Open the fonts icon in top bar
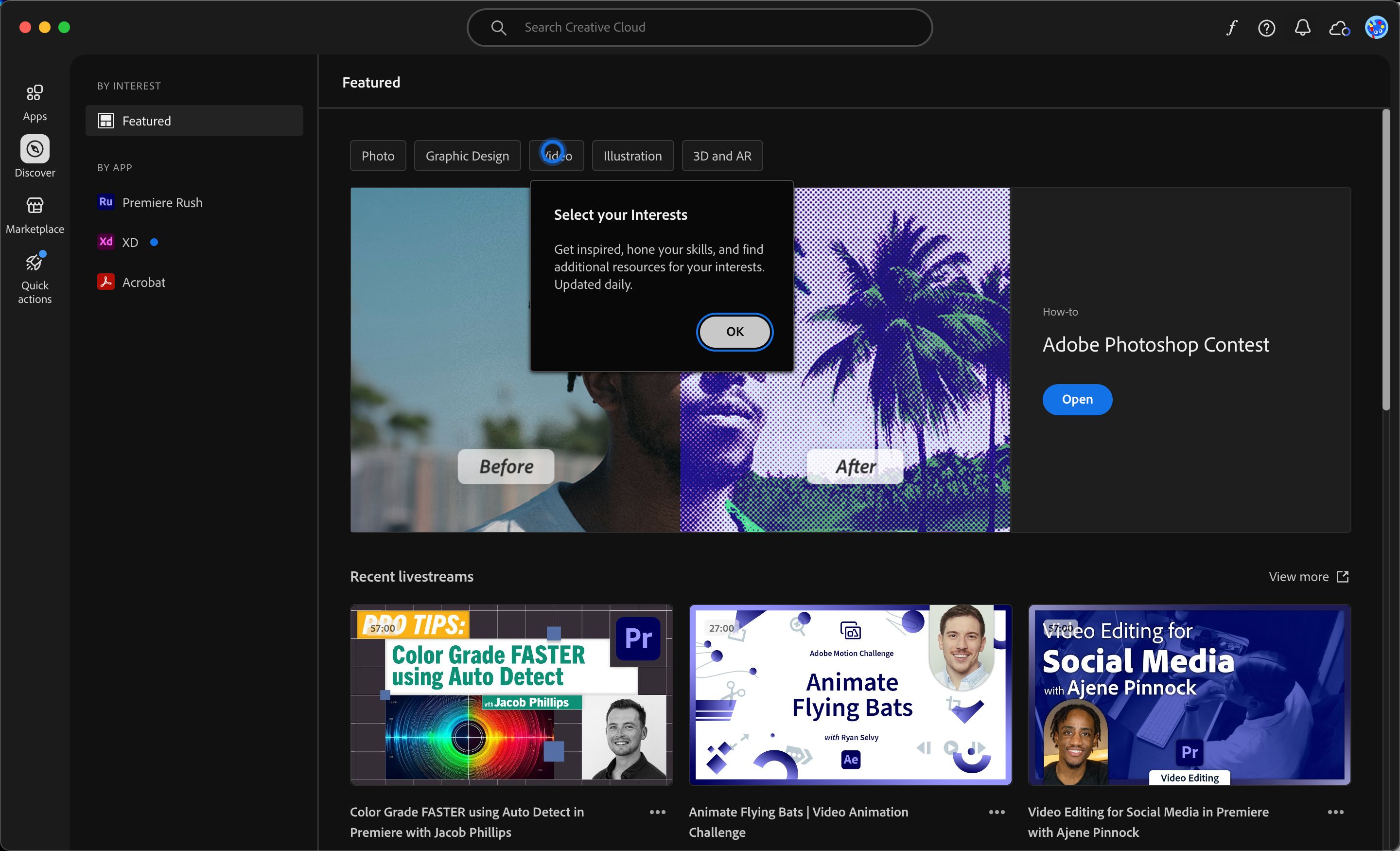The height and width of the screenshot is (851, 1400). tap(1231, 27)
